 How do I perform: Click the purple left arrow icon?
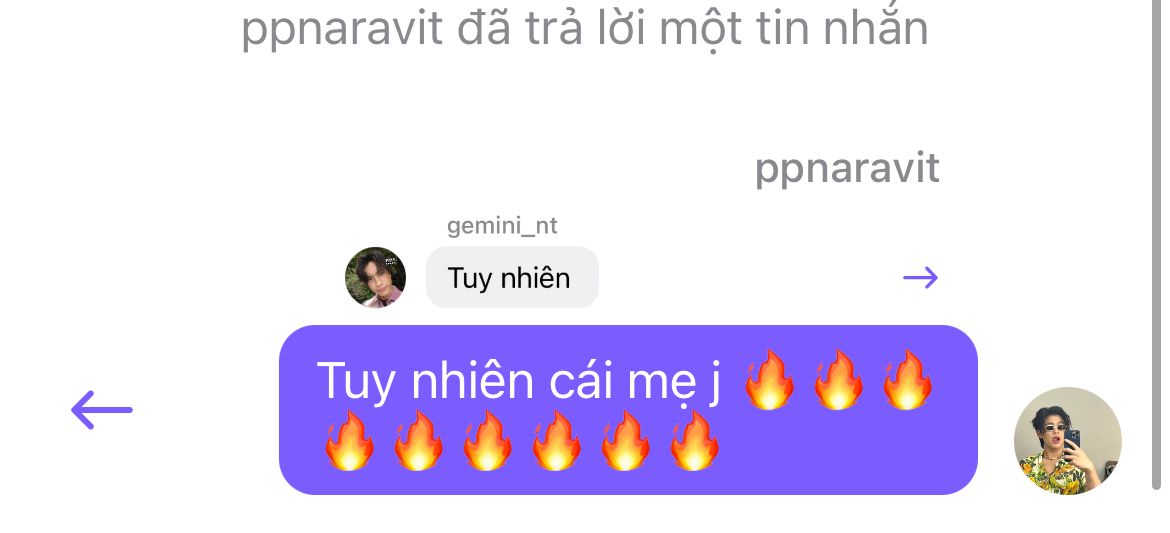(101, 410)
